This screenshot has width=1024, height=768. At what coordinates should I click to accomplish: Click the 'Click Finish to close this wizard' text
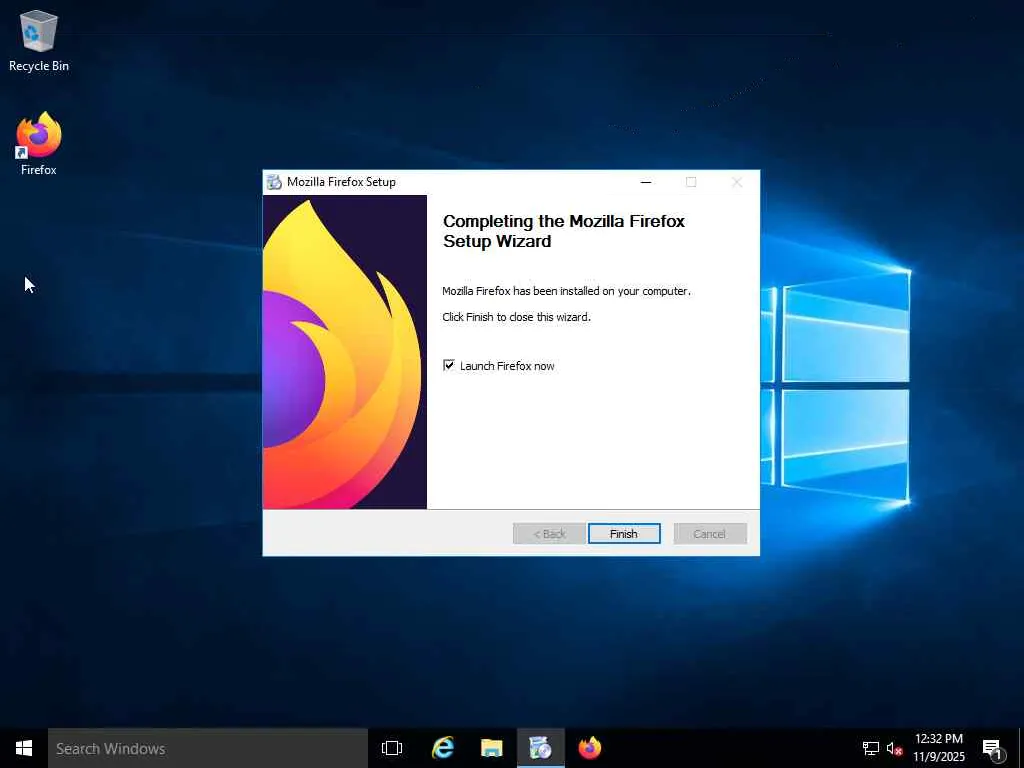[516, 317]
